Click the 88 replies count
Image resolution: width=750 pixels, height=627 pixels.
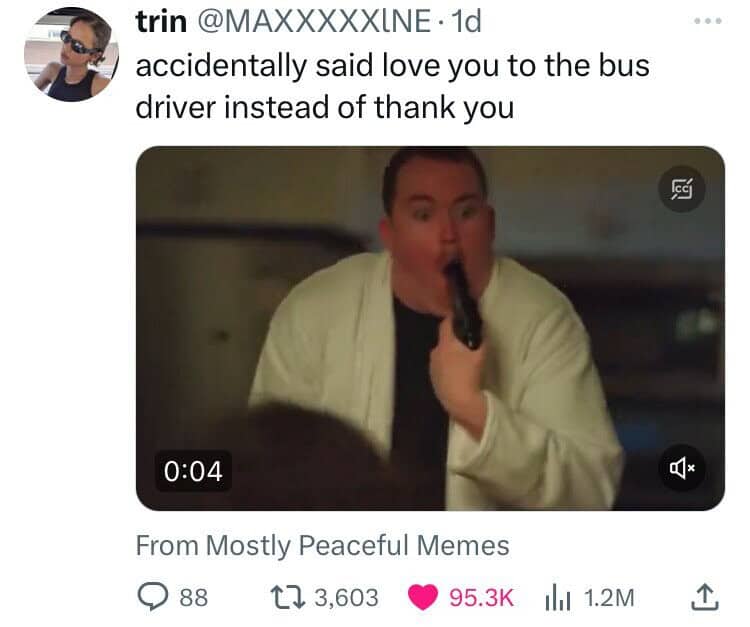point(194,598)
